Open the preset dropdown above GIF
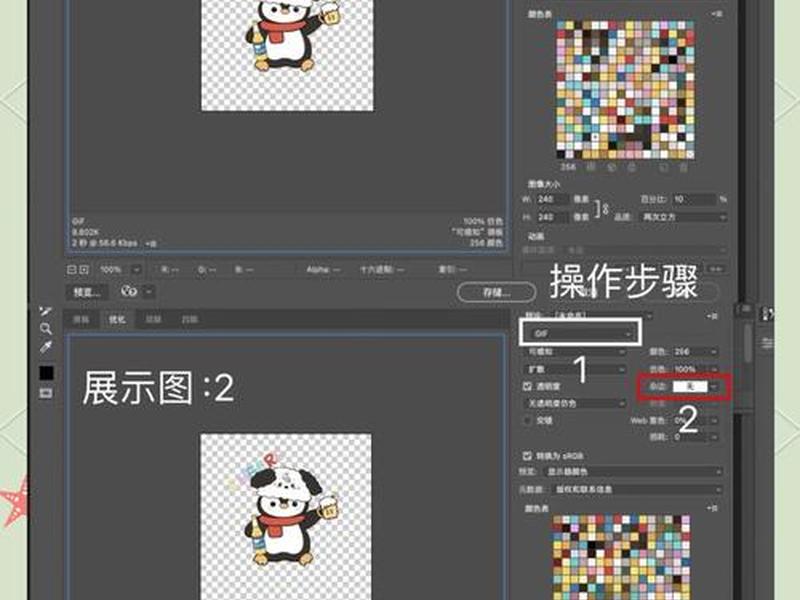This screenshot has height=600, width=800. point(603,316)
